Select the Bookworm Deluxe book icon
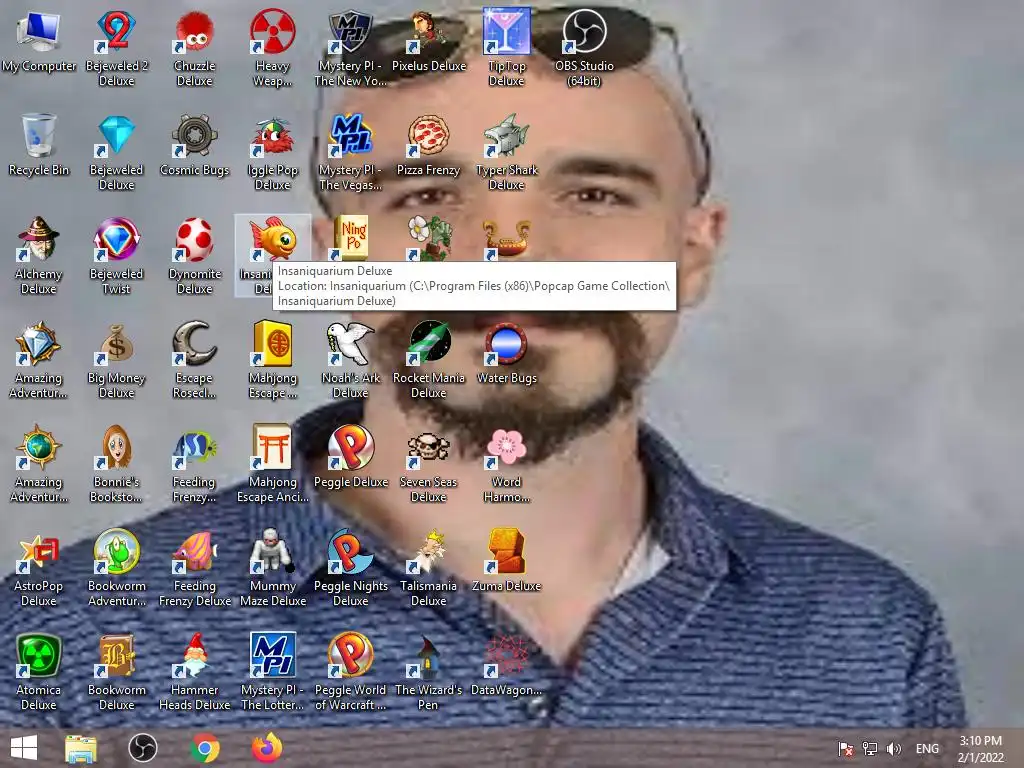The image size is (1024, 768). point(116,655)
